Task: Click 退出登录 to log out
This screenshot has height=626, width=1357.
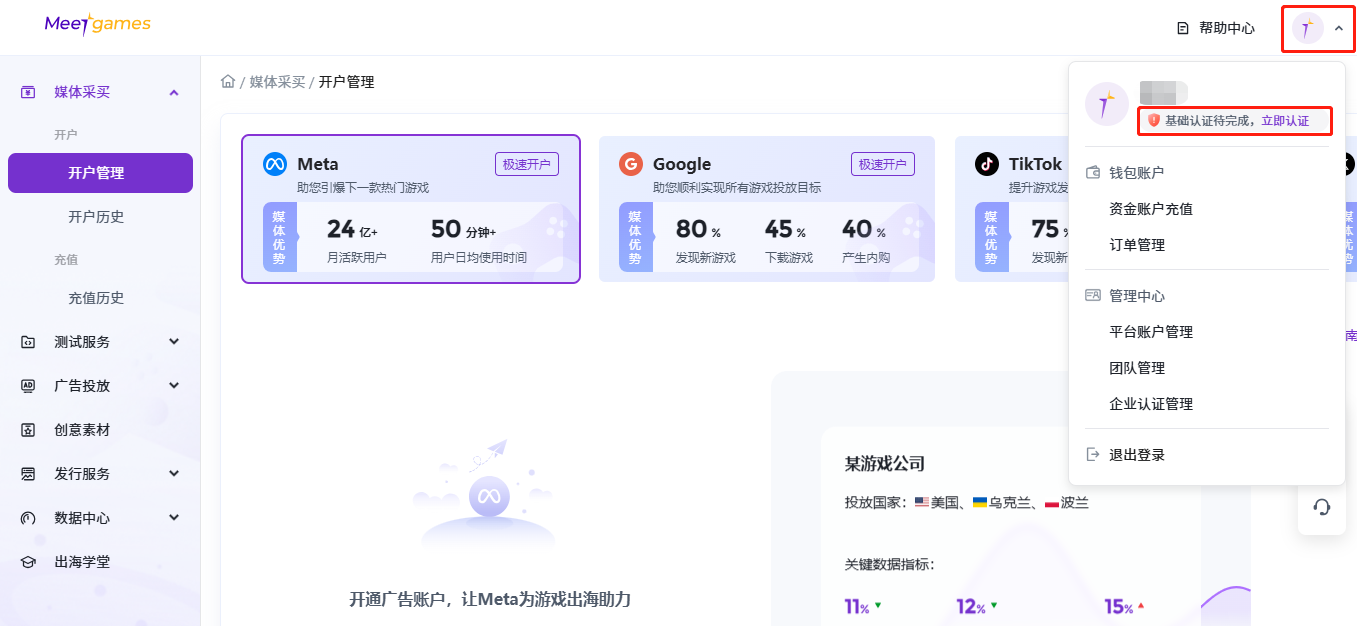Action: (x=1137, y=455)
